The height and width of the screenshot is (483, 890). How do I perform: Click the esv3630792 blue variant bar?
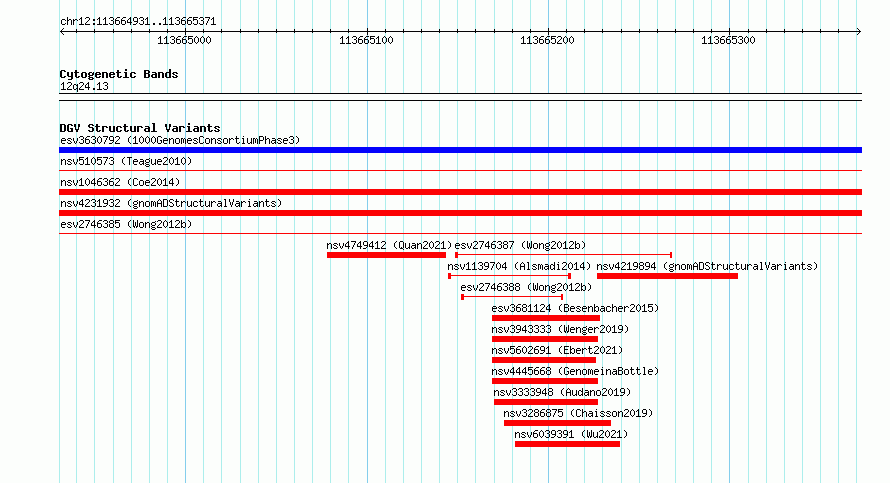point(460,150)
